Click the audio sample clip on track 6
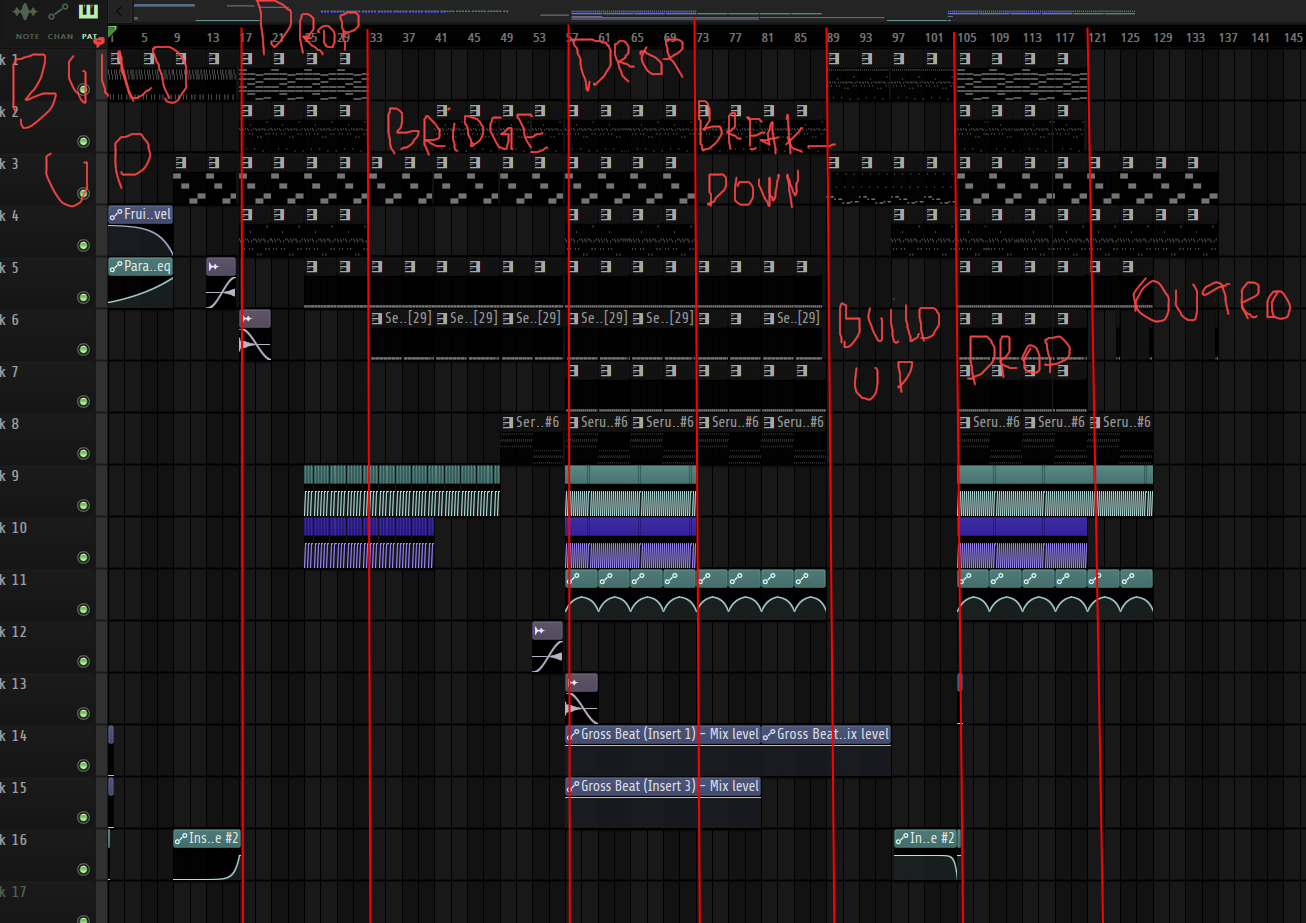Image resolution: width=1306 pixels, height=923 pixels. point(255,335)
